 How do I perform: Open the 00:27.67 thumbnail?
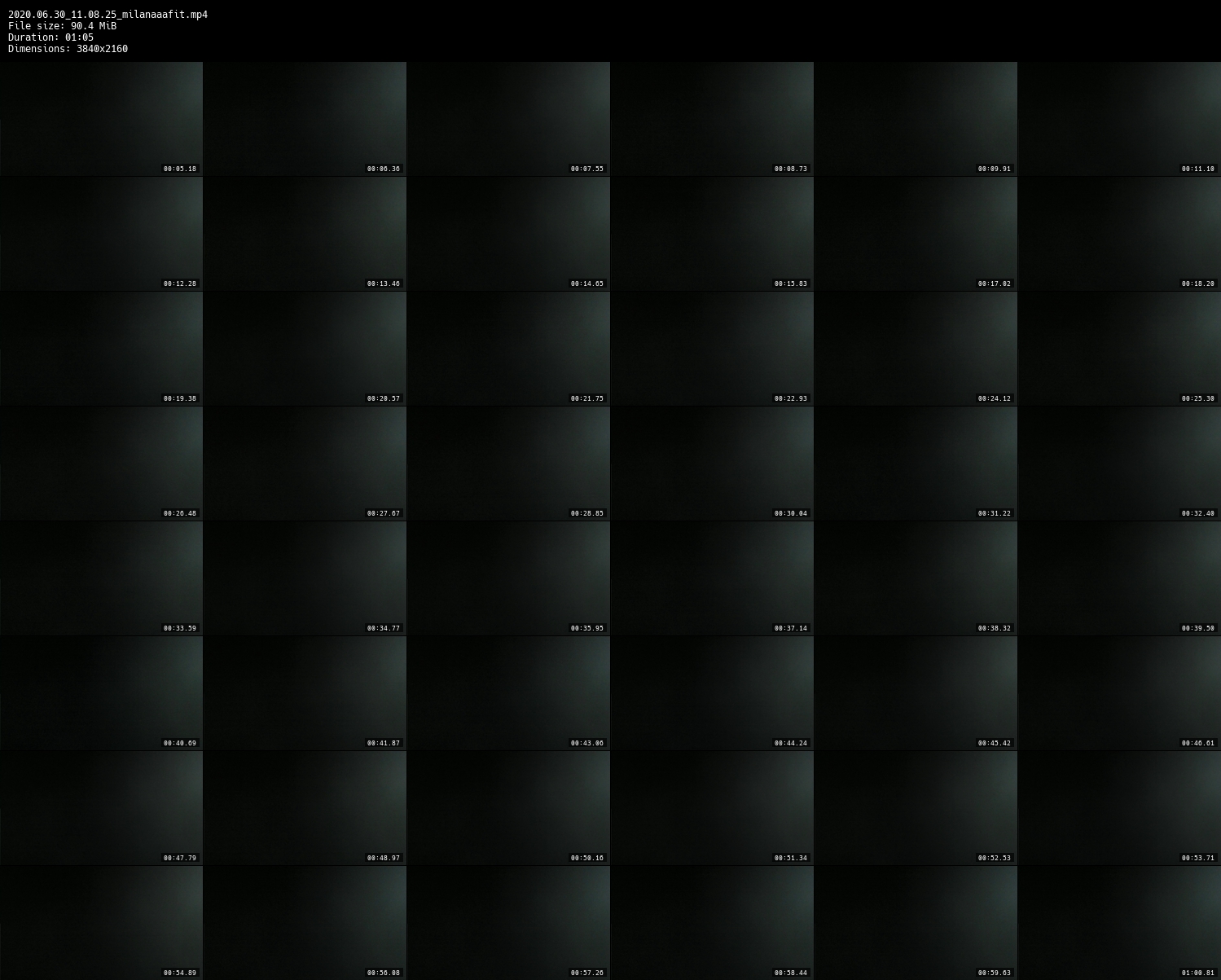coord(305,464)
